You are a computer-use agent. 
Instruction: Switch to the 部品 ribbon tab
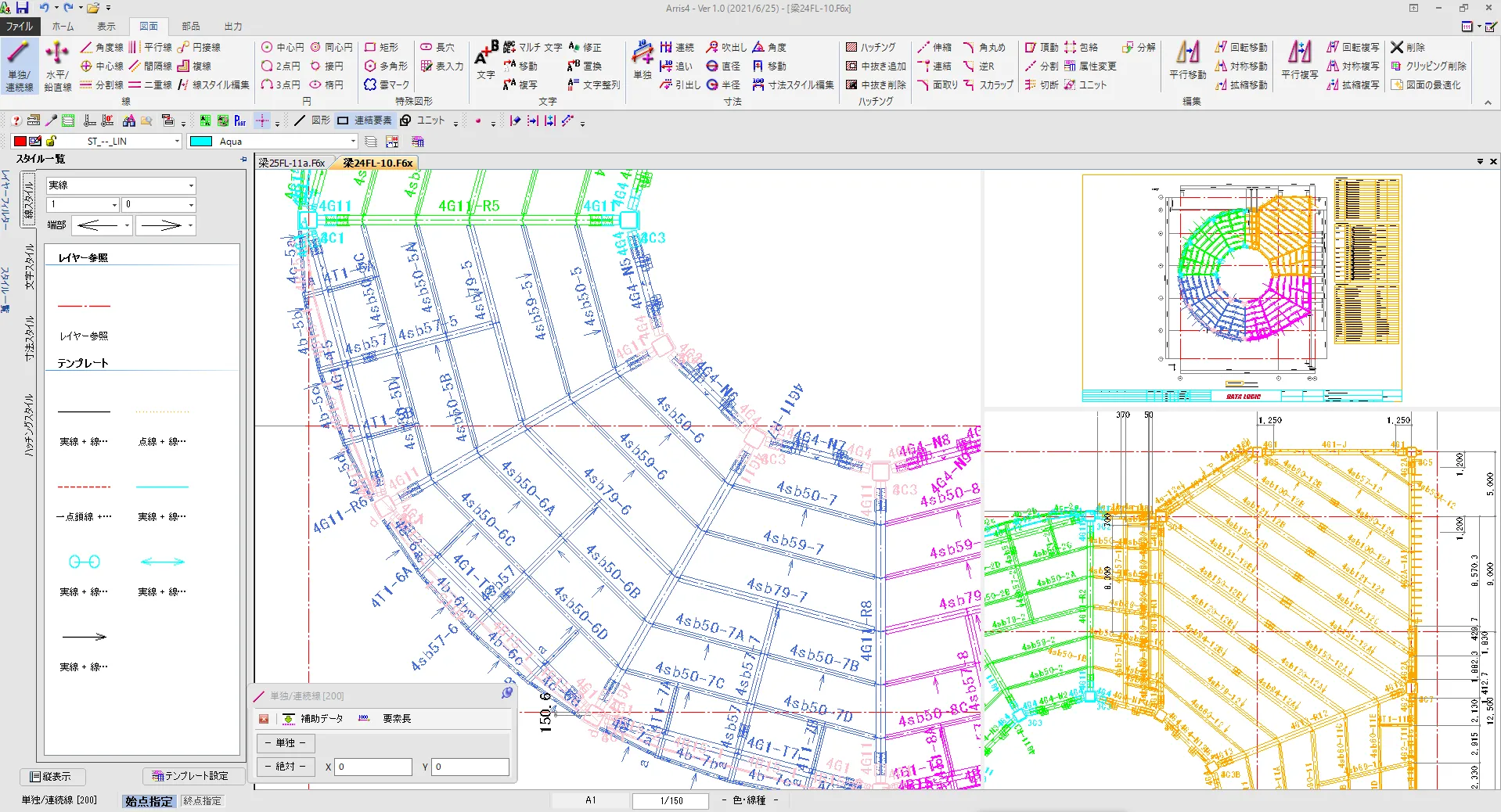click(x=190, y=26)
